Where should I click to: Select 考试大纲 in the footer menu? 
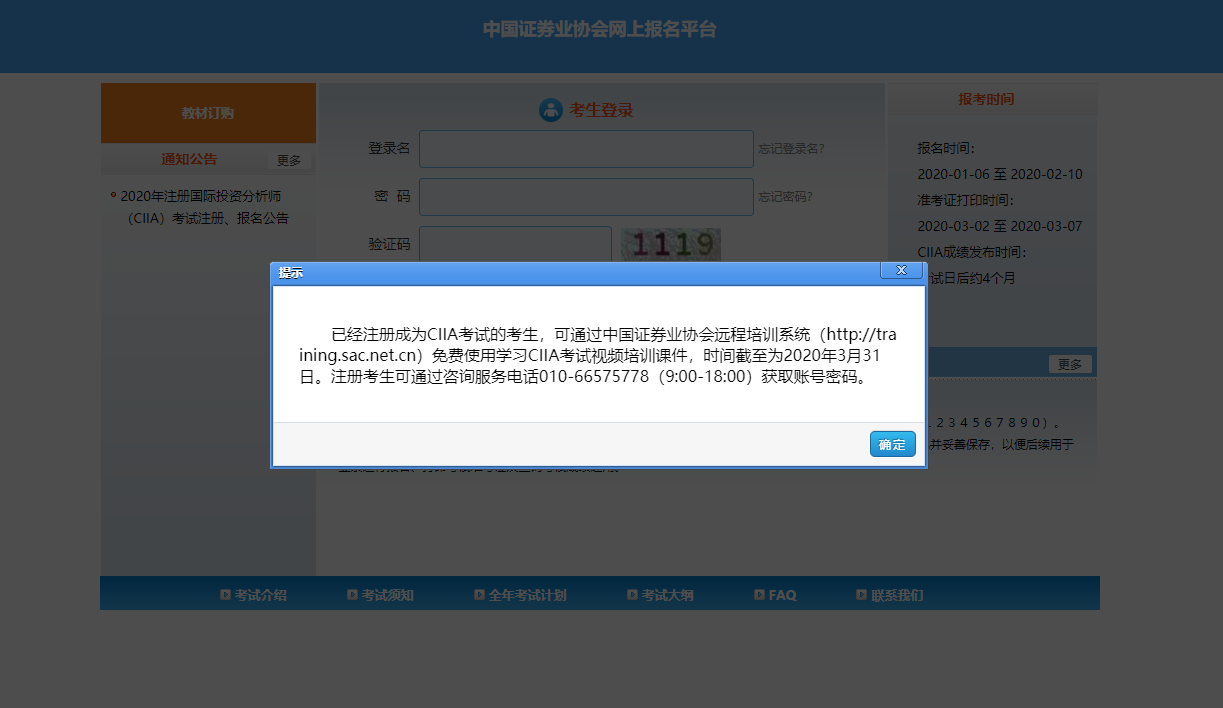point(666,593)
